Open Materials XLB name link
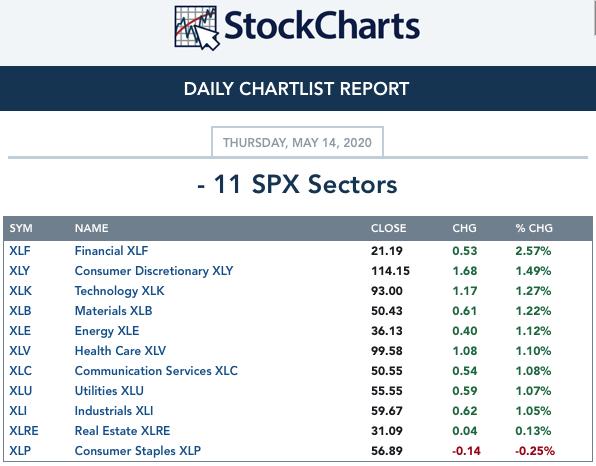The image size is (596, 466). tap(113, 311)
